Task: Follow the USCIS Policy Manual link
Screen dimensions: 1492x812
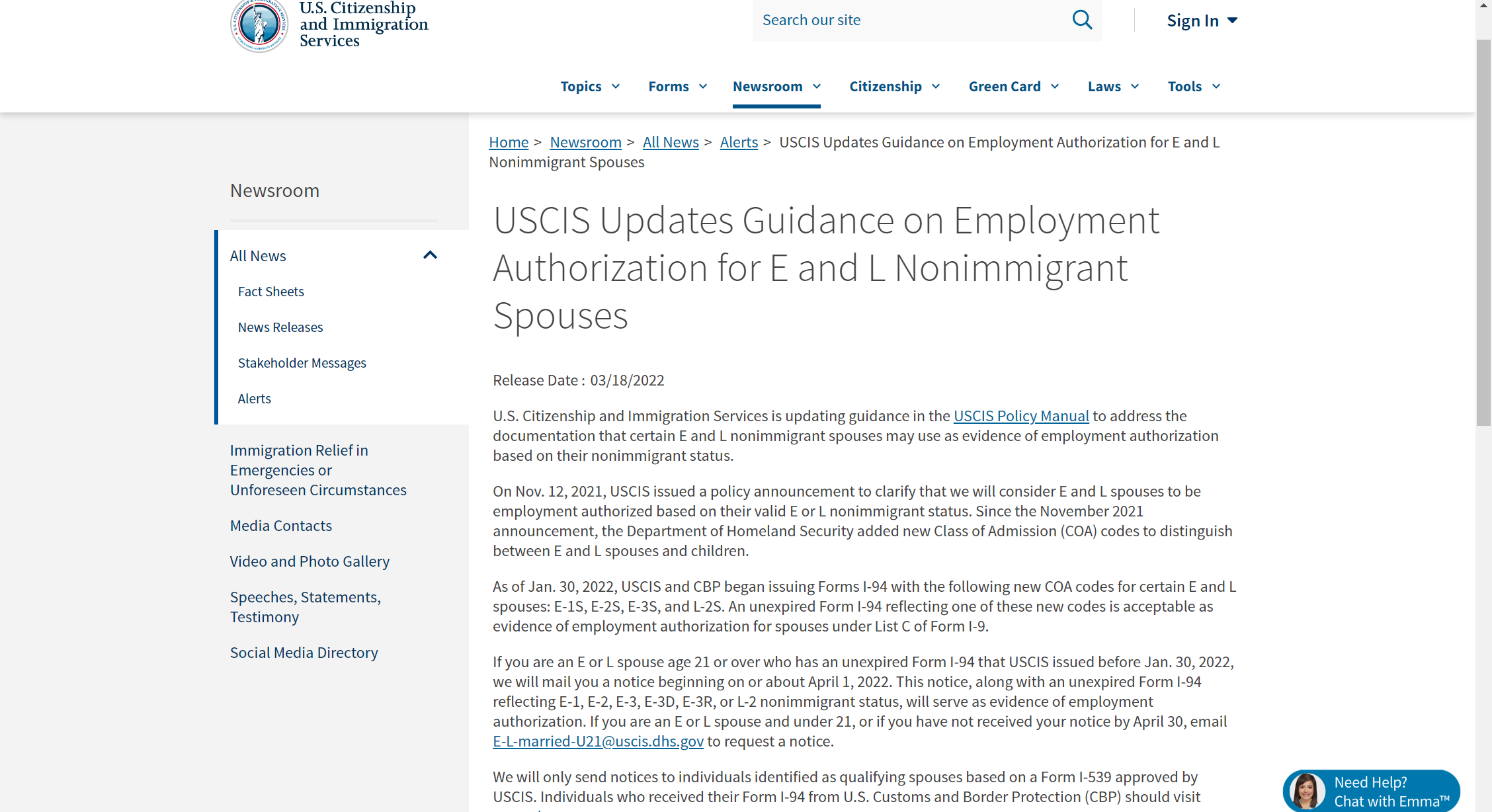Action: click(1021, 416)
